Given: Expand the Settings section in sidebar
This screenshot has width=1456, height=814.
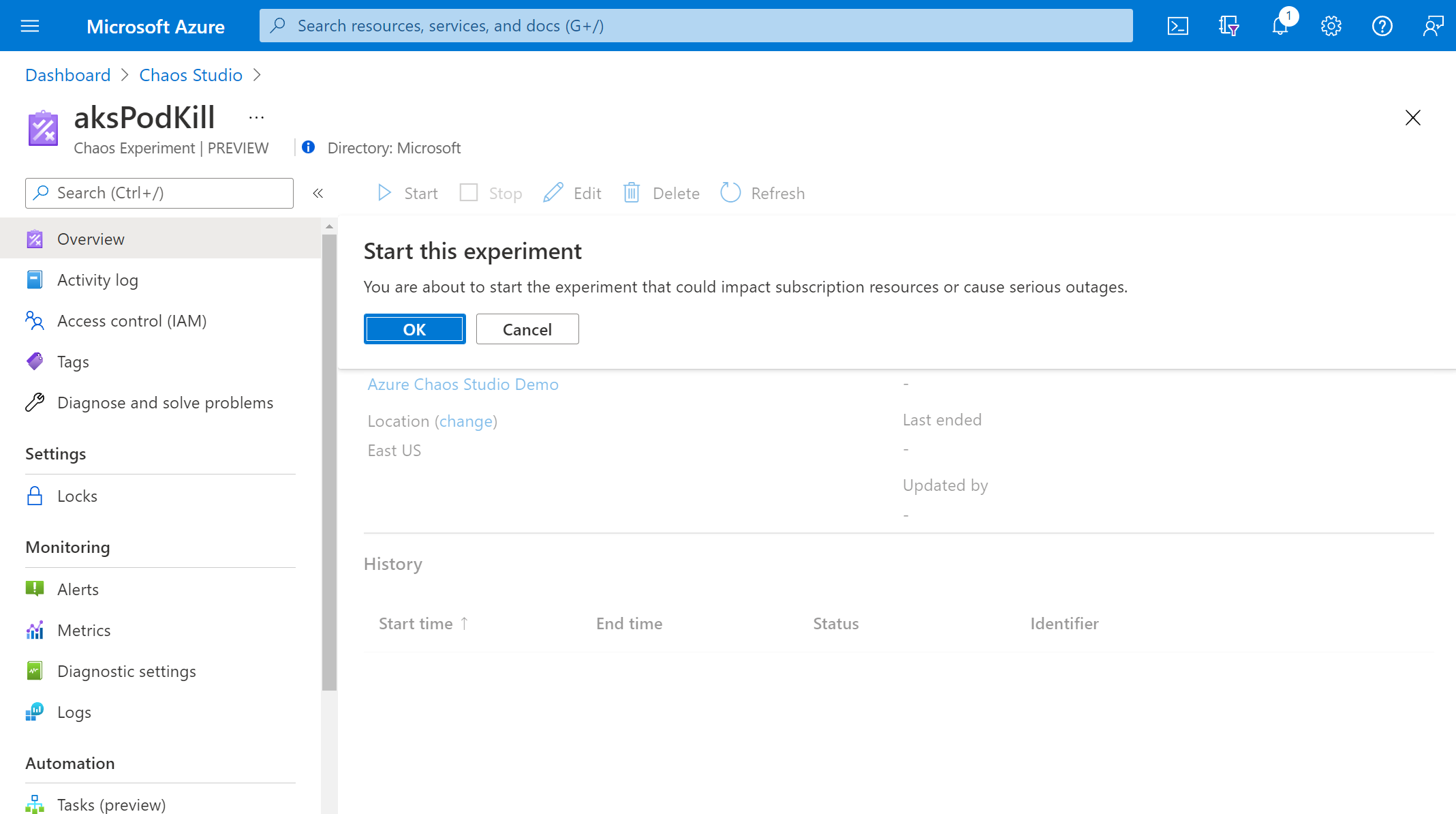Looking at the screenshot, I should click(x=56, y=452).
